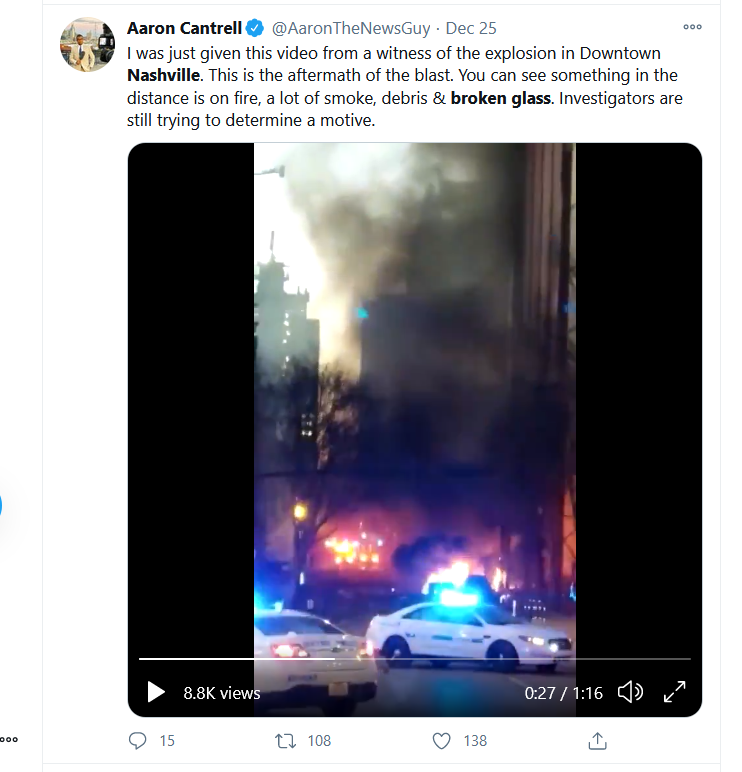Reply to tweet via comment icon
This screenshot has width=742, height=772.
pos(137,740)
